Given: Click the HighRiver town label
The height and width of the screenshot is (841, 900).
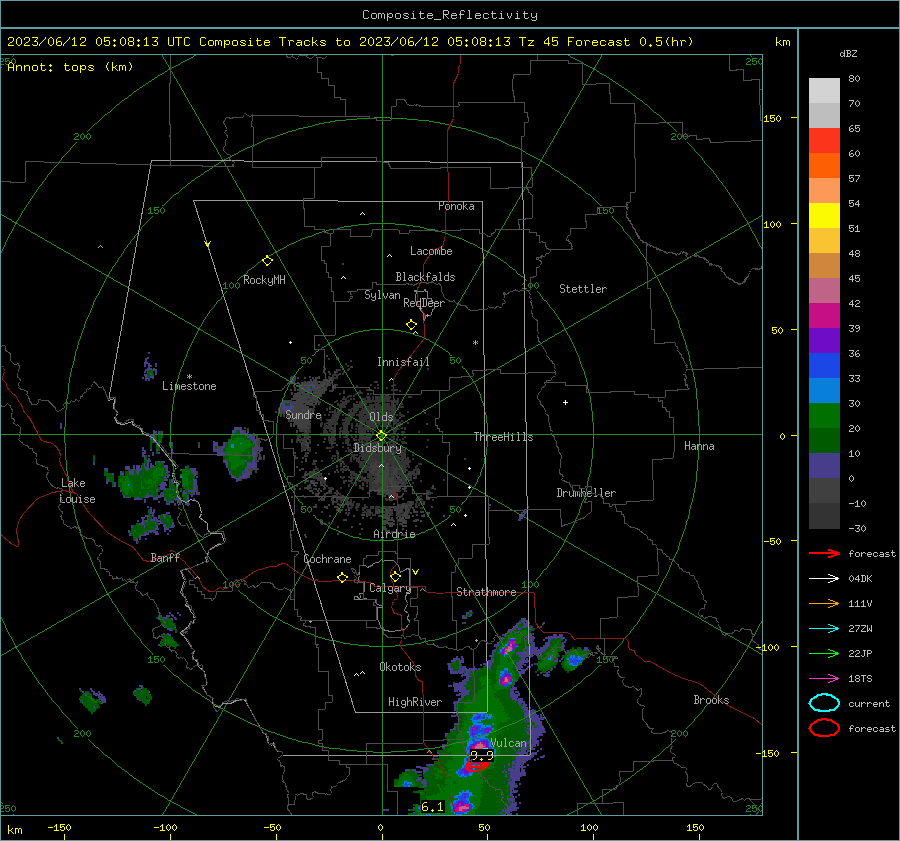Looking at the screenshot, I should [x=414, y=702].
